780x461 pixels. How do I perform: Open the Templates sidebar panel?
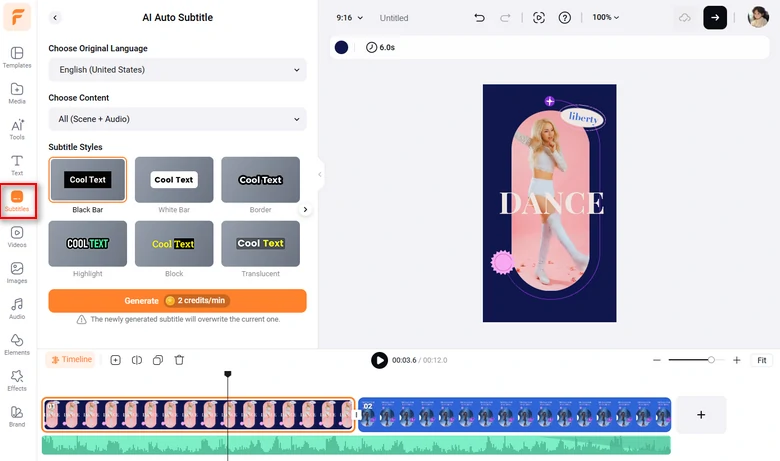pos(17,57)
